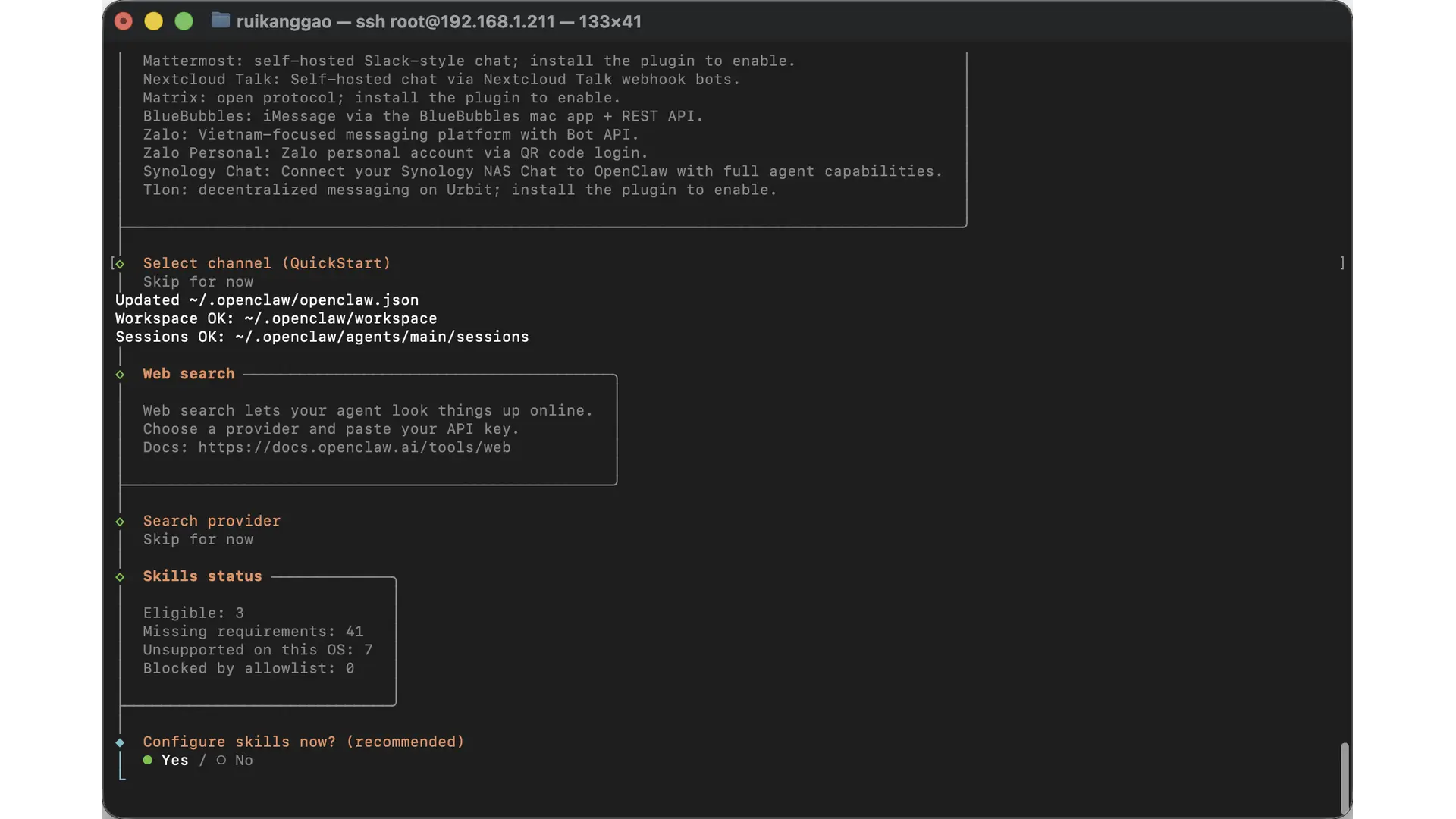Click the terminal scrollbar thumb
Viewport: 1456px width, 819px height.
coord(1345,777)
